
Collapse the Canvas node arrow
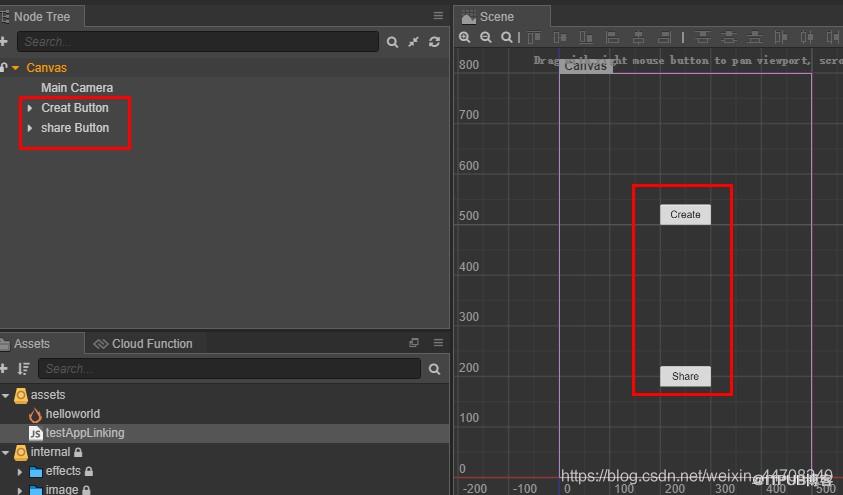[x=16, y=68]
